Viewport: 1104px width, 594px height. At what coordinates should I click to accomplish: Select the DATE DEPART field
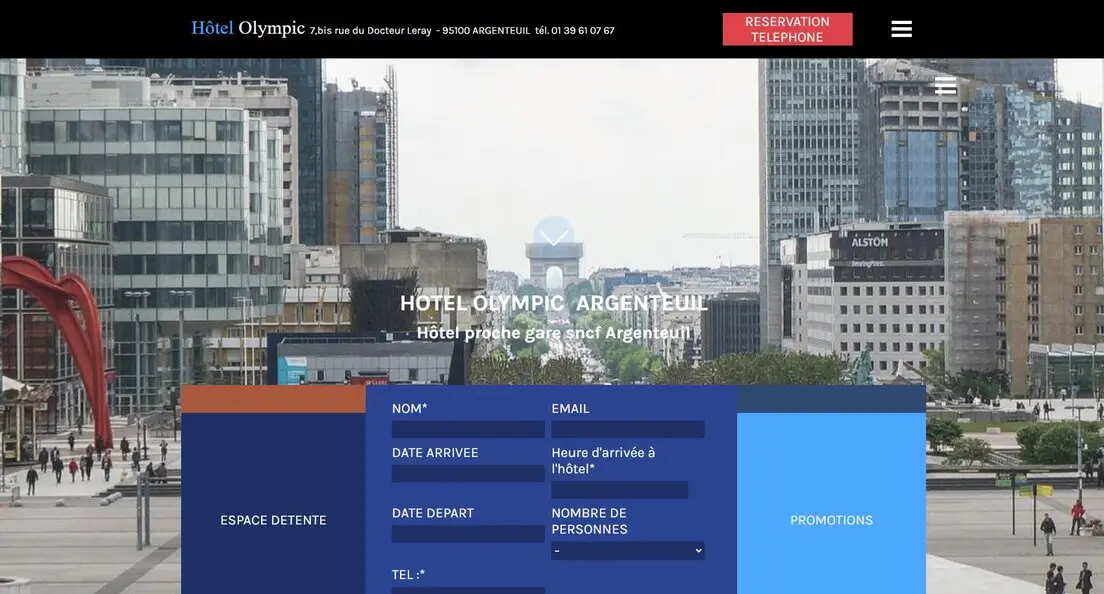tap(468, 534)
